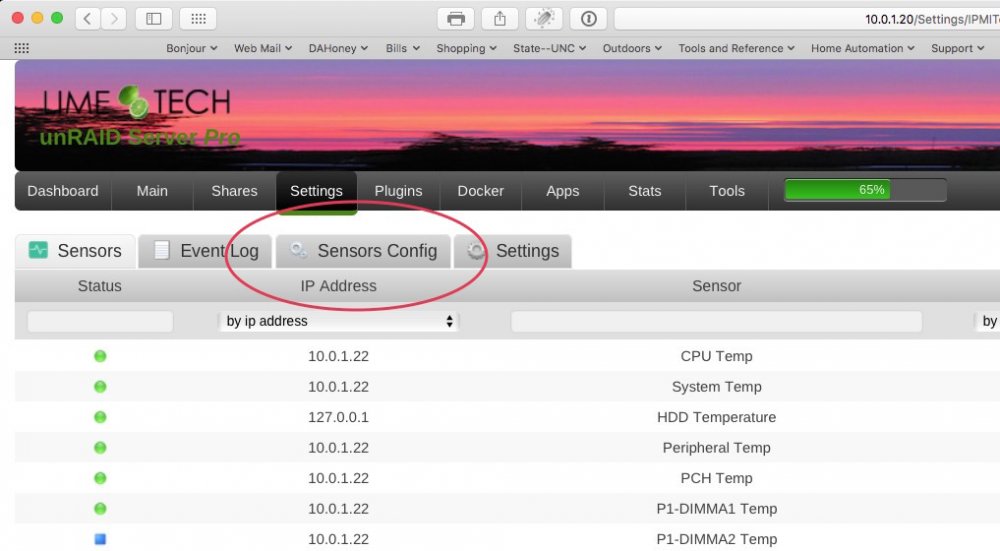Viewport: 1000px width, 551px height.
Task: Click green status dot for System Temp
Action: [100, 386]
